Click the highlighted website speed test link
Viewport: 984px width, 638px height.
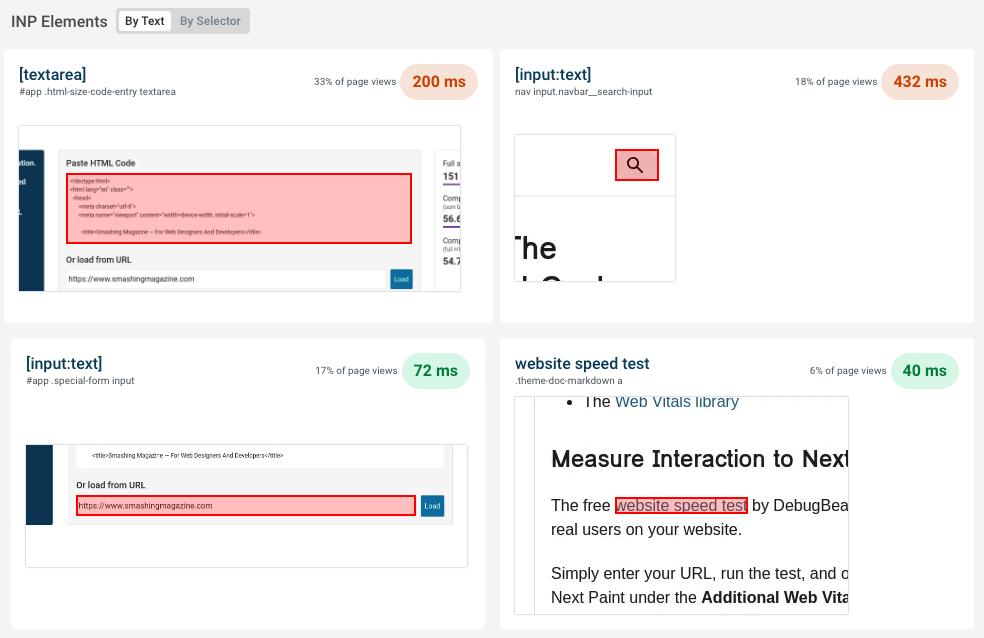[681, 506]
